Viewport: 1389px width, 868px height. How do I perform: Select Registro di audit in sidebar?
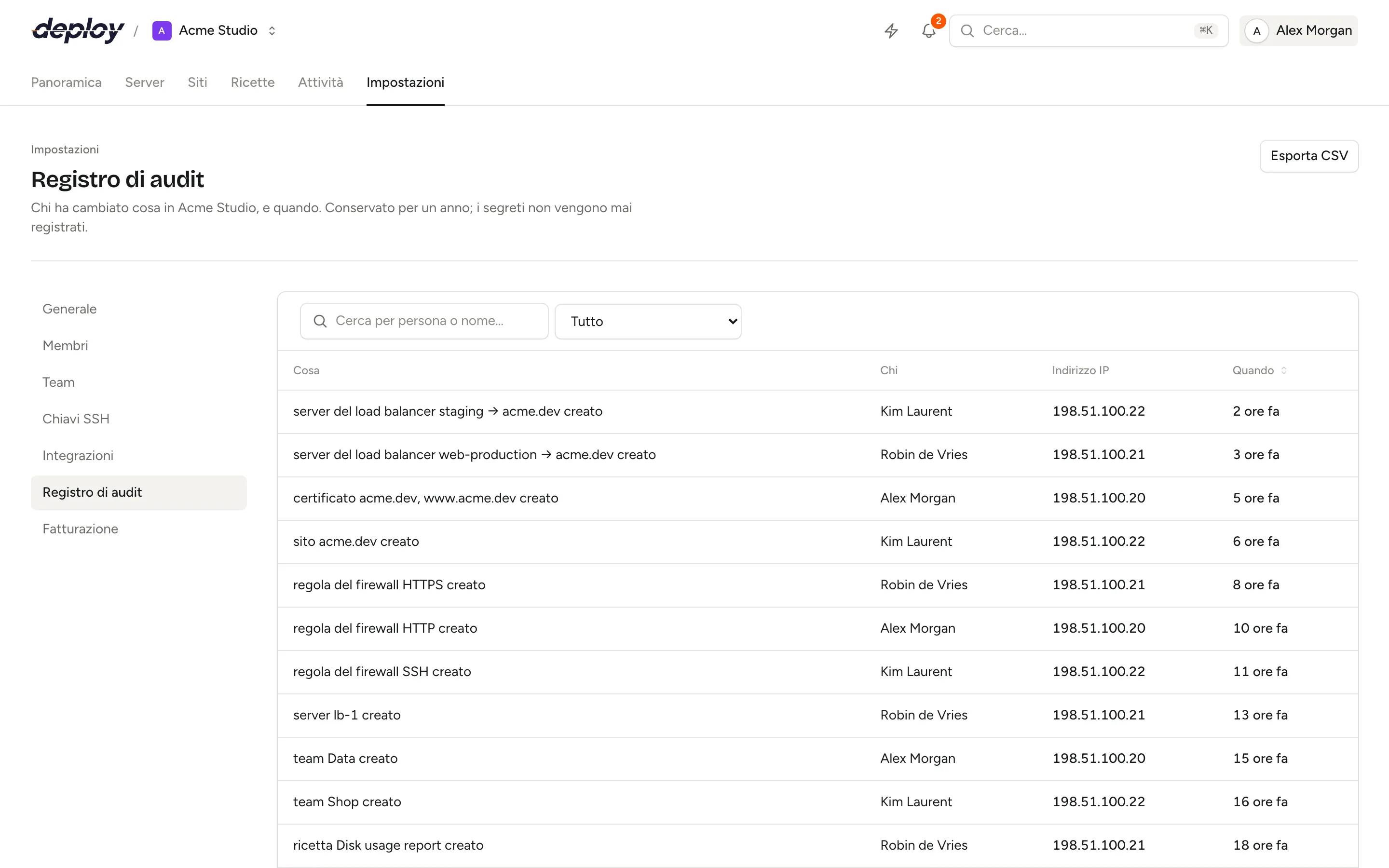pyautogui.click(x=139, y=492)
